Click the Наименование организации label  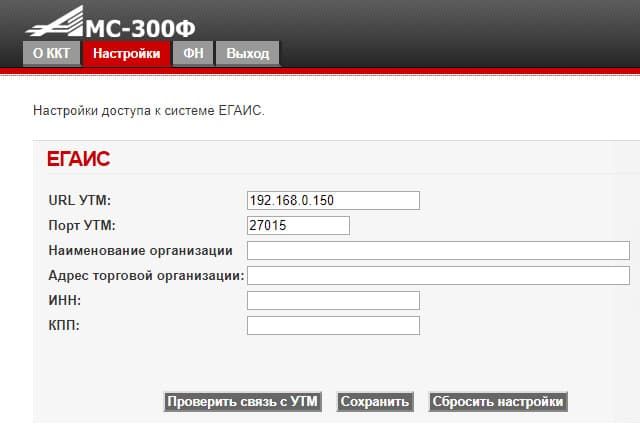[140, 250]
